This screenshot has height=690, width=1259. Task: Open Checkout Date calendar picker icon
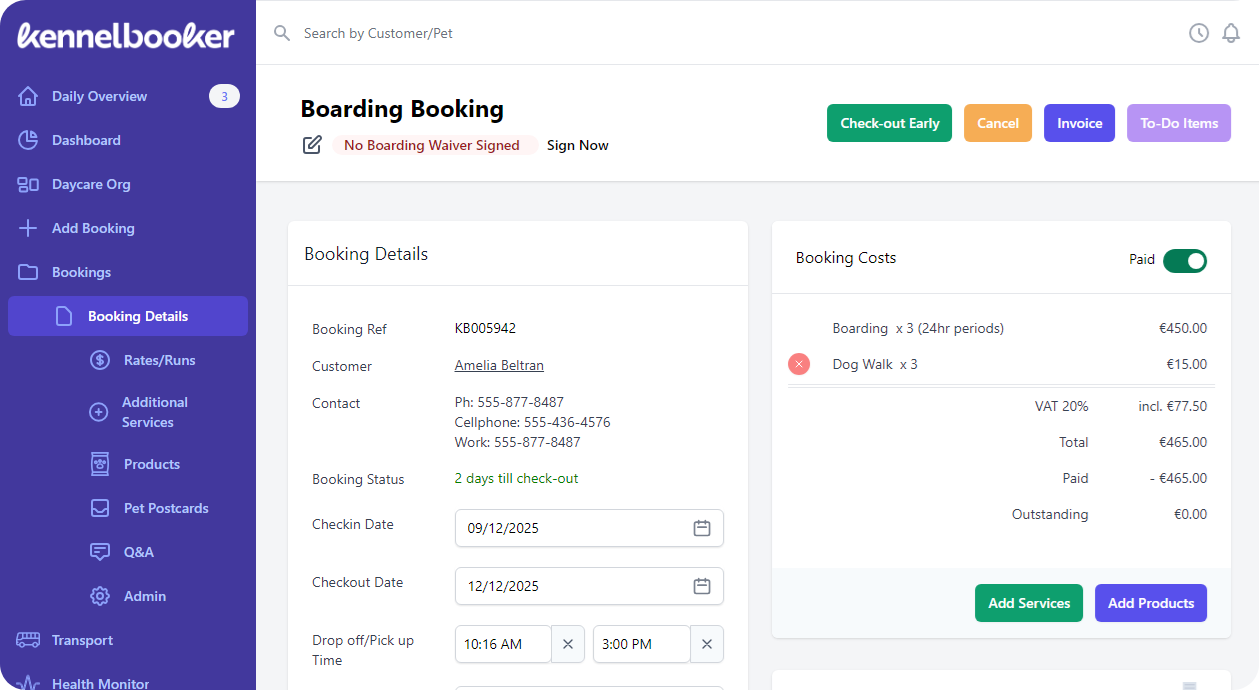(x=702, y=586)
